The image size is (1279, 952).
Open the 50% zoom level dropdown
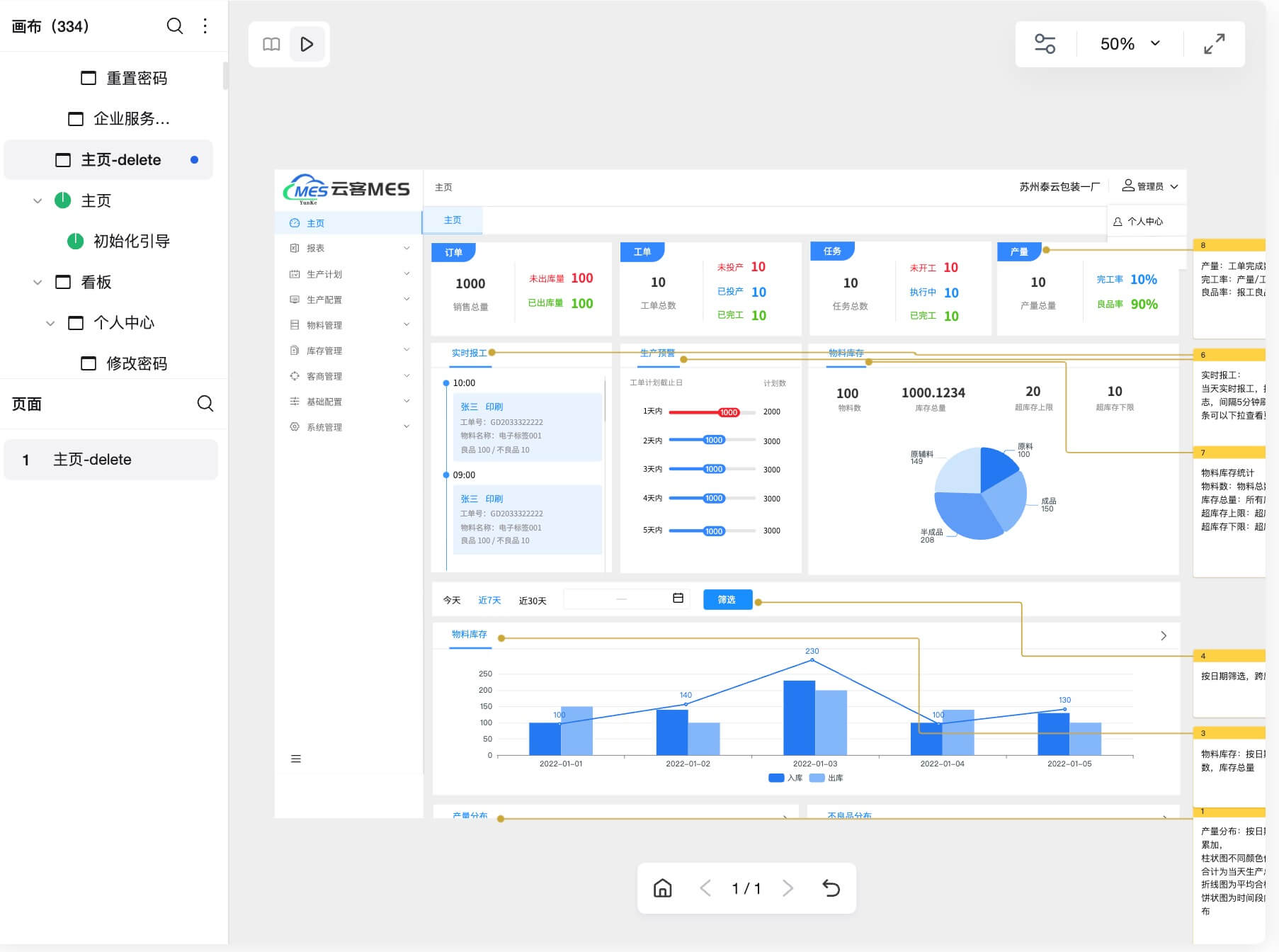point(1130,44)
